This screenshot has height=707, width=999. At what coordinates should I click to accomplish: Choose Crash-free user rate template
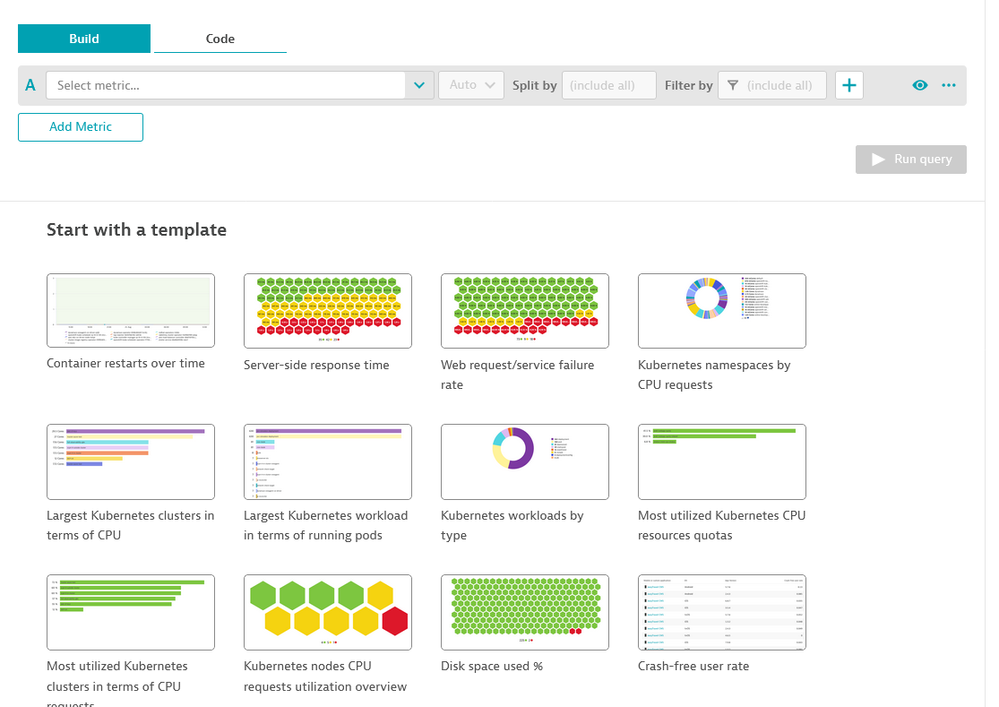pos(722,611)
